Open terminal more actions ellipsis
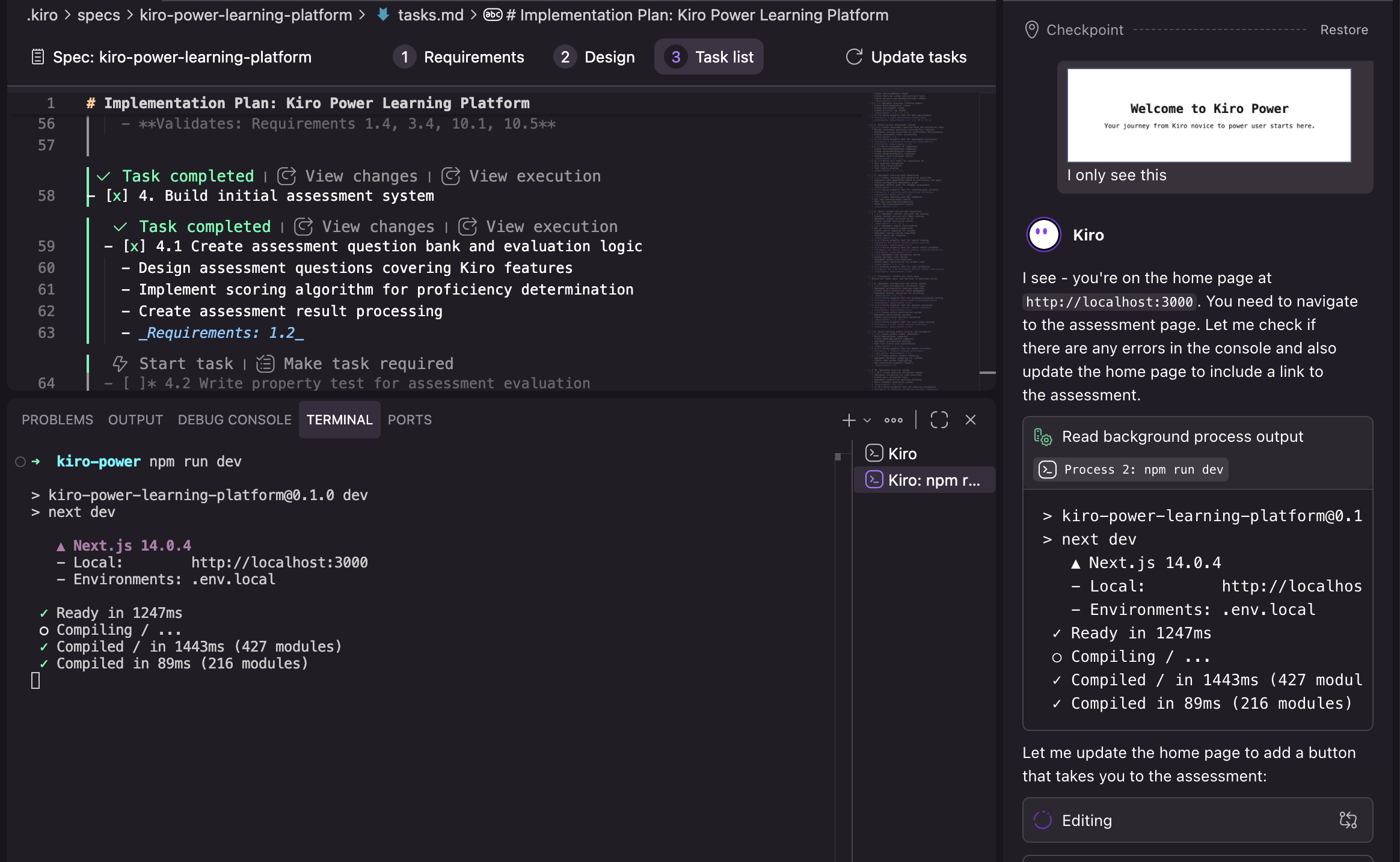 893,420
